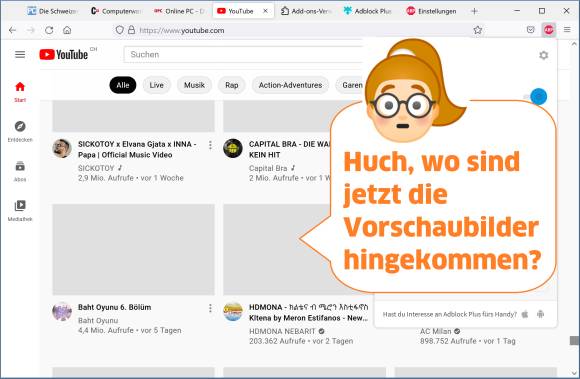Open thumbnail above HDMONA video title
The width and height of the screenshot is (580, 379).
(277, 250)
